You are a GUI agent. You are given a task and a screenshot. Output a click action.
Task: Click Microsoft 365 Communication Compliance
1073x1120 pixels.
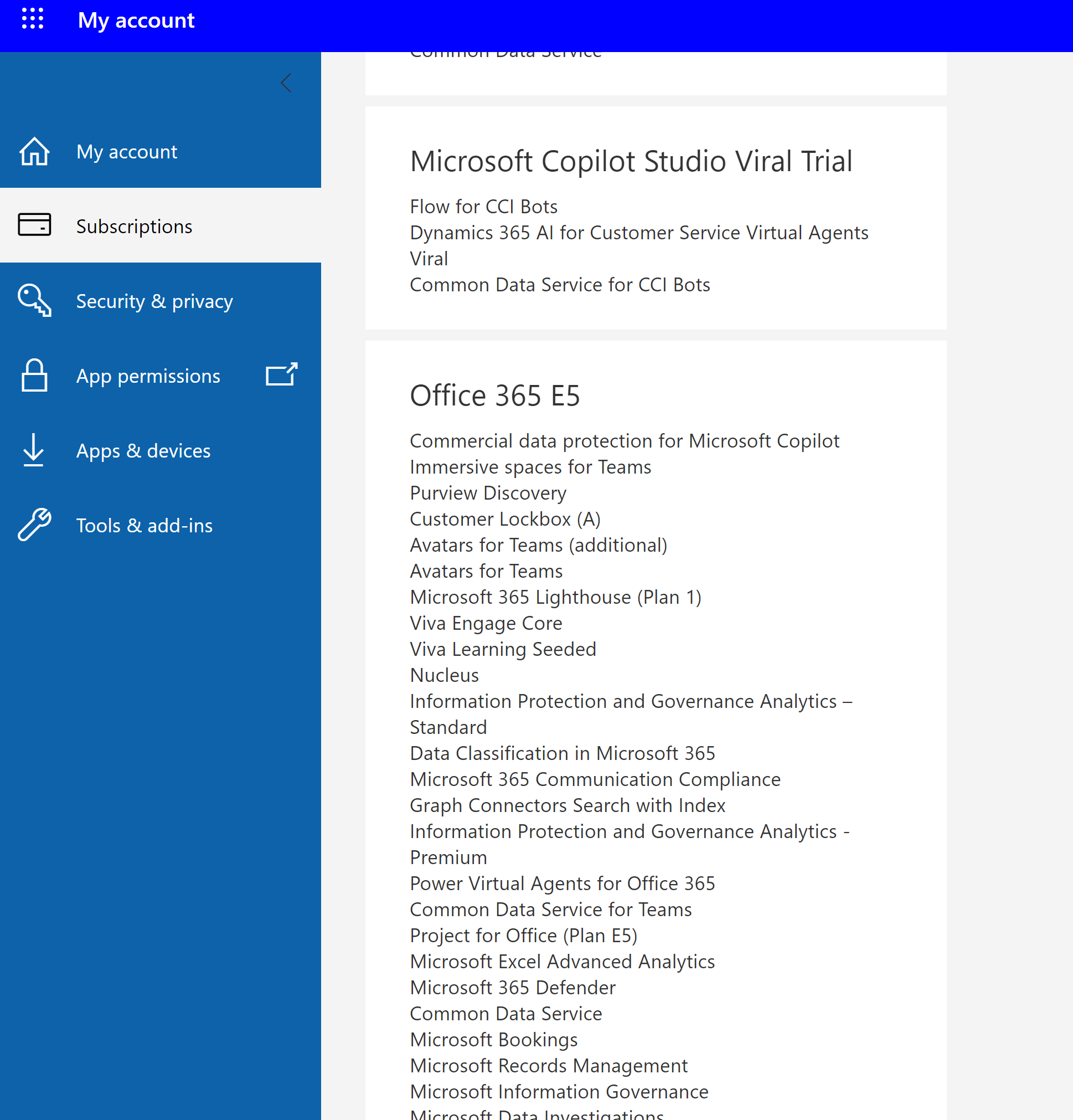(x=595, y=779)
